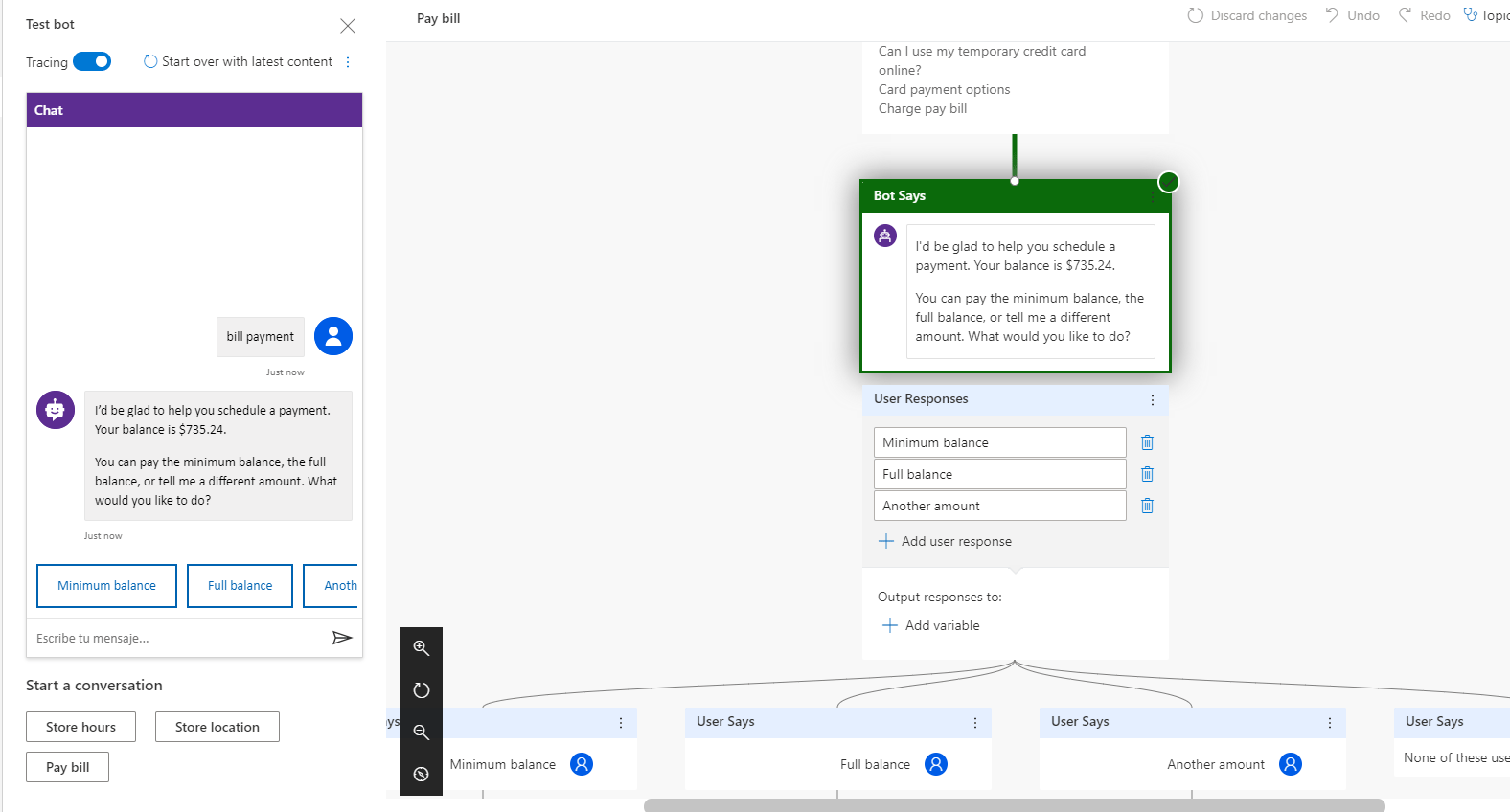The image size is (1510, 812).
Task: Click the horizontal canvas scrollbar
Action: tap(1014, 805)
